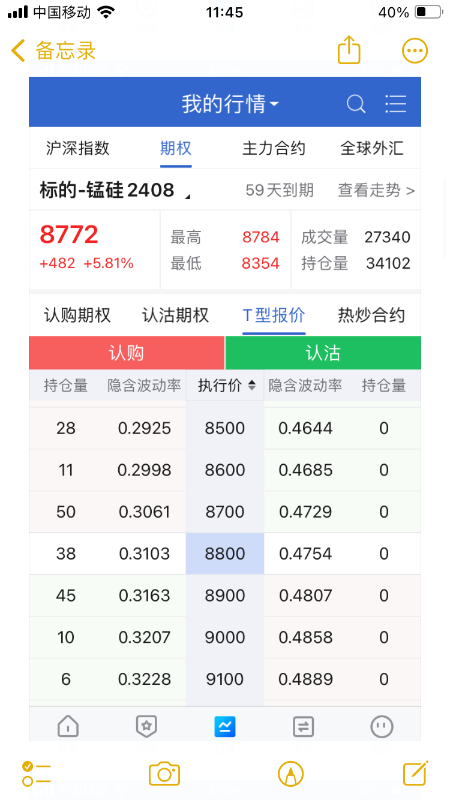Viewport: 450px width, 800px height.
Task: Tap the latest price 8772
Action: point(69,235)
